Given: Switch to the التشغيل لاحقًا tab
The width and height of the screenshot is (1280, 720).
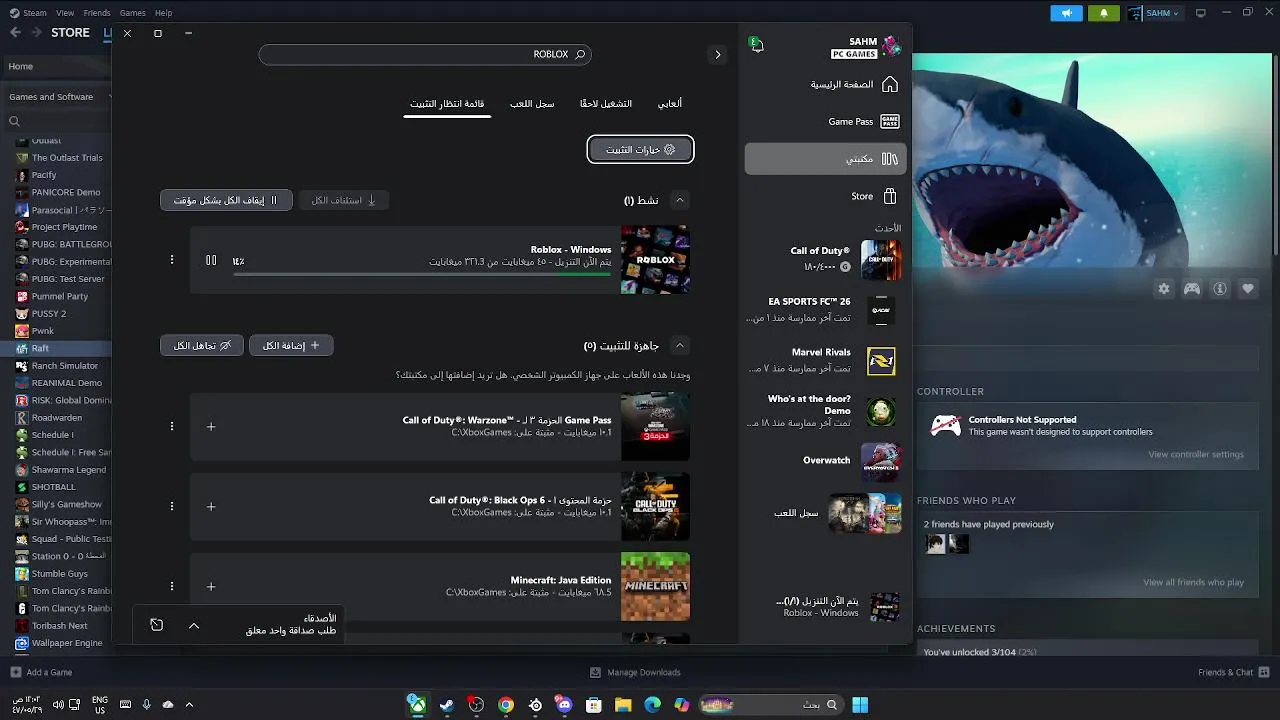Looking at the screenshot, I should pos(606,104).
